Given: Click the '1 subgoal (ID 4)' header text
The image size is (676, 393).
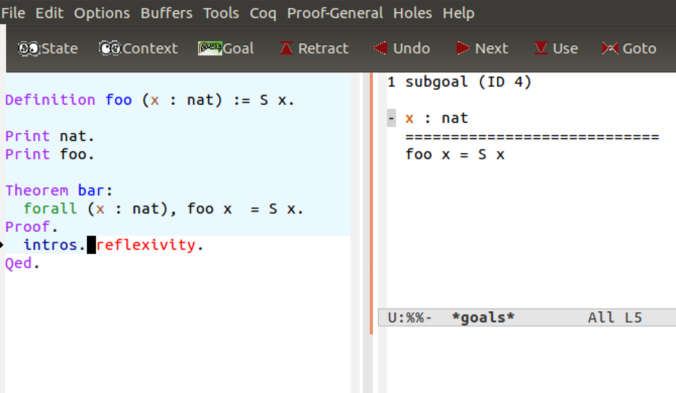Looking at the screenshot, I should click(x=459, y=82).
